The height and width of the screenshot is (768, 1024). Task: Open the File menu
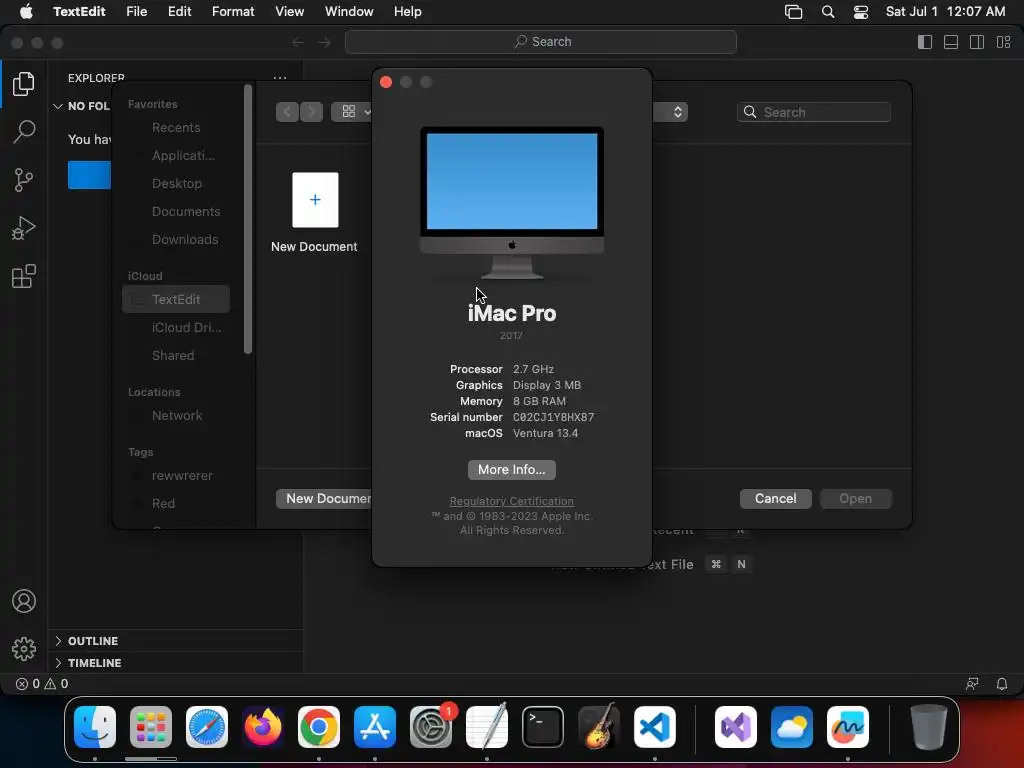tap(136, 11)
